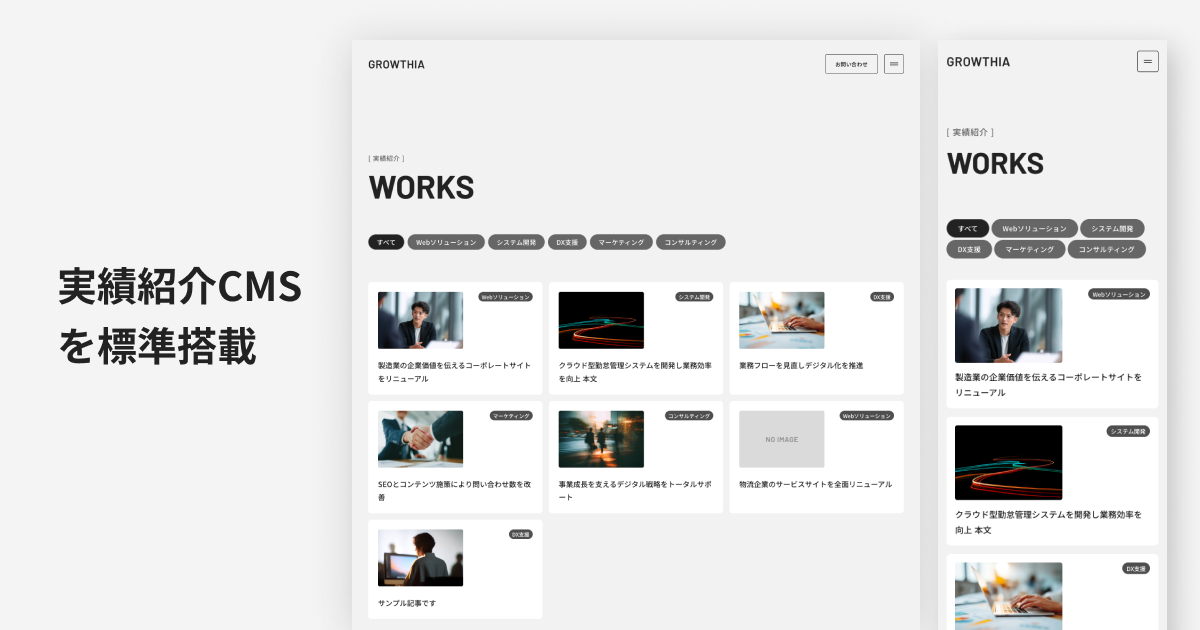Open the thumbnail on the サンプル記事です card
This screenshot has height=630, width=1200.
[x=420, y=558]
